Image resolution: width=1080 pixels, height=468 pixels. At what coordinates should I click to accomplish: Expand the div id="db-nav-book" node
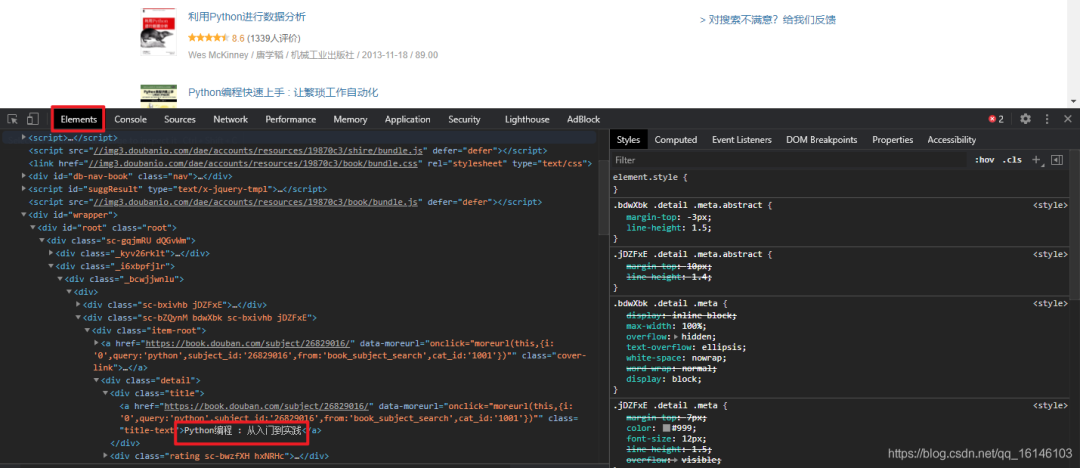(x=24, y=176)
